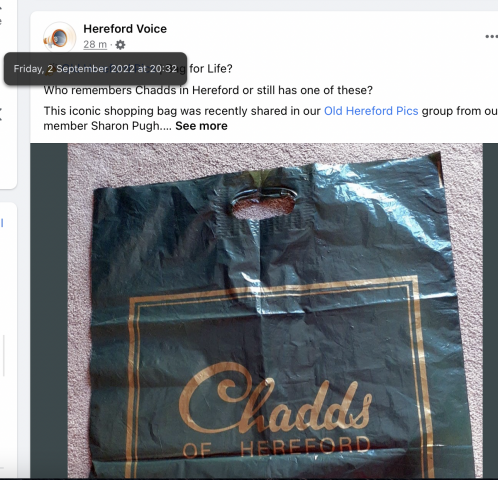Open the Hereford Voice megaphone profile picture

(59, 38)
